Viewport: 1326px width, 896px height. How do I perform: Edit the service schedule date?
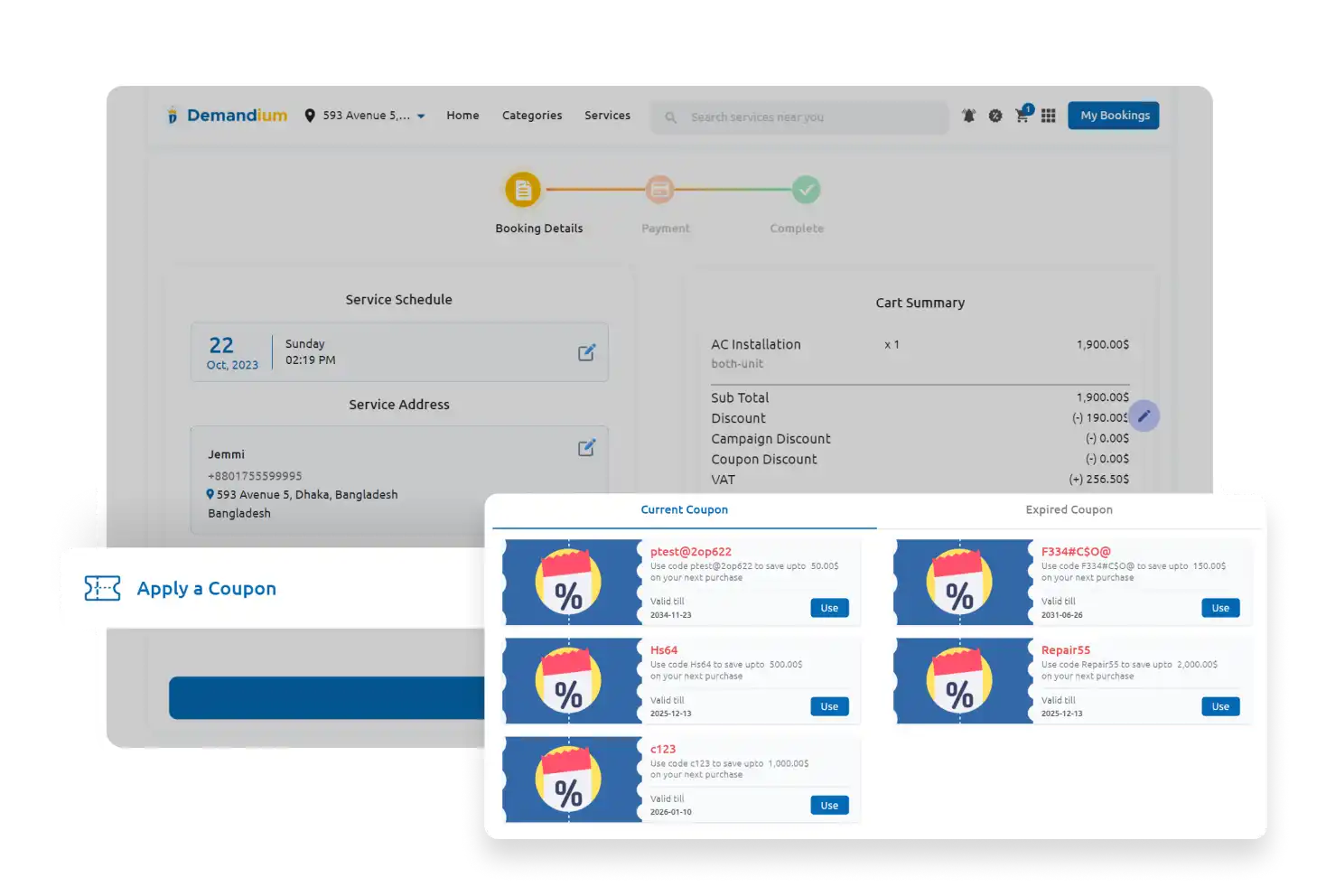click(x=586, y=352)
